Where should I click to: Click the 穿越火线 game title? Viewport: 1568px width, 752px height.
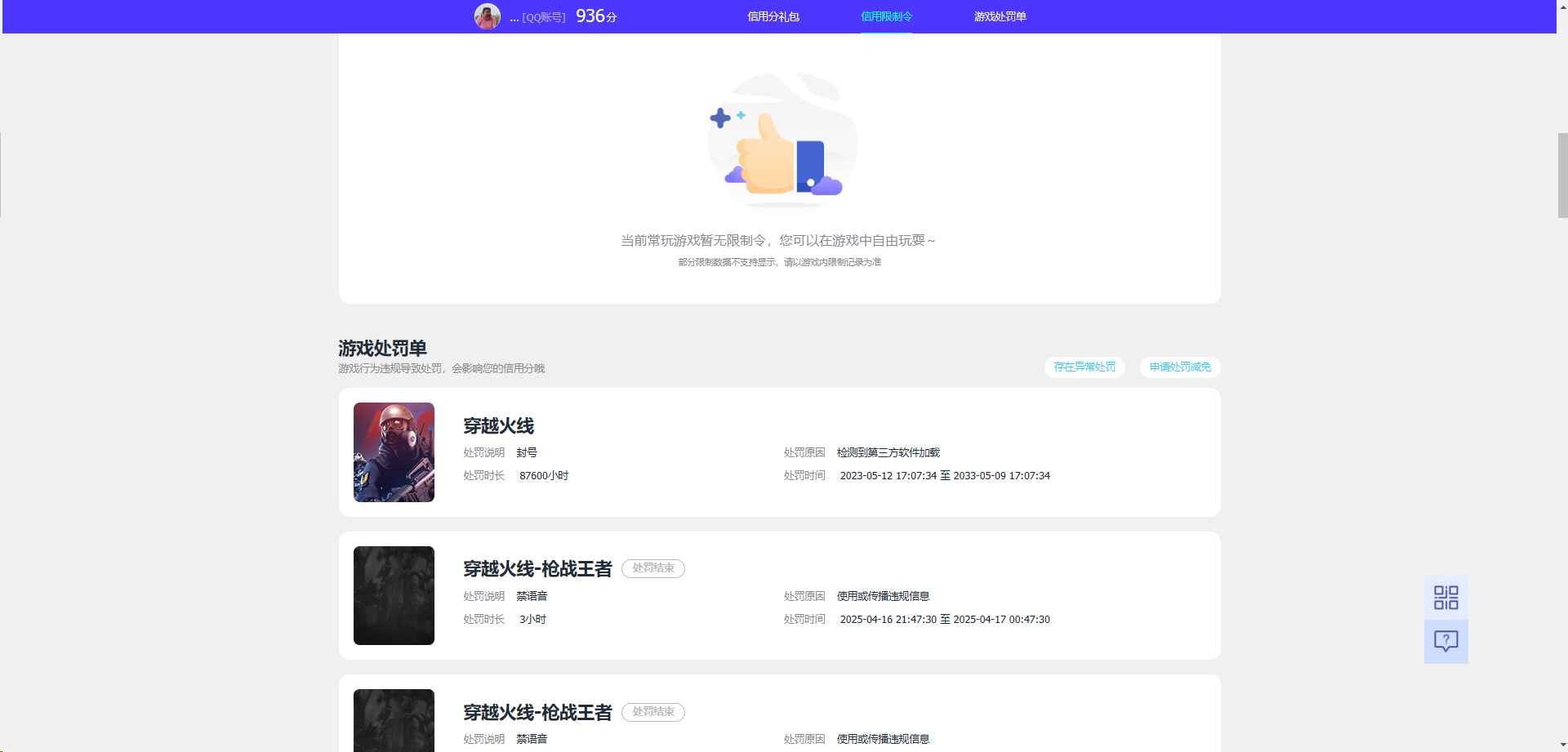pyautogui.click(x=498, y=425)
